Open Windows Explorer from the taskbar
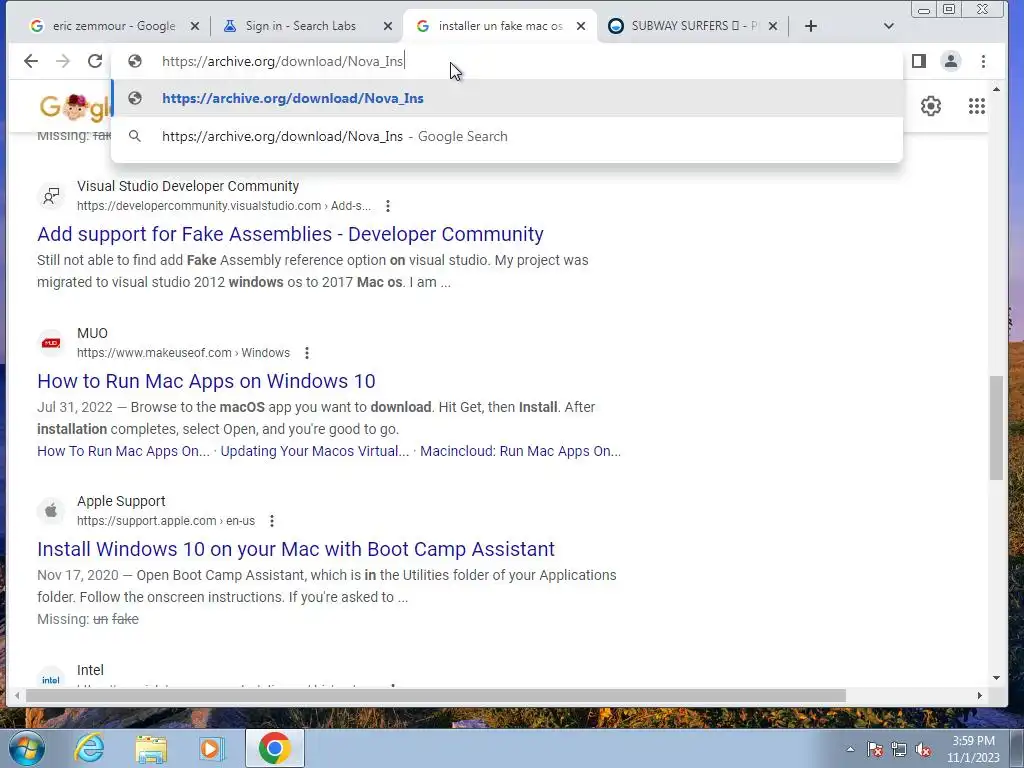The height and width of the screenshot is (768, 1024). pyautogui.click(x=151, y=748)
